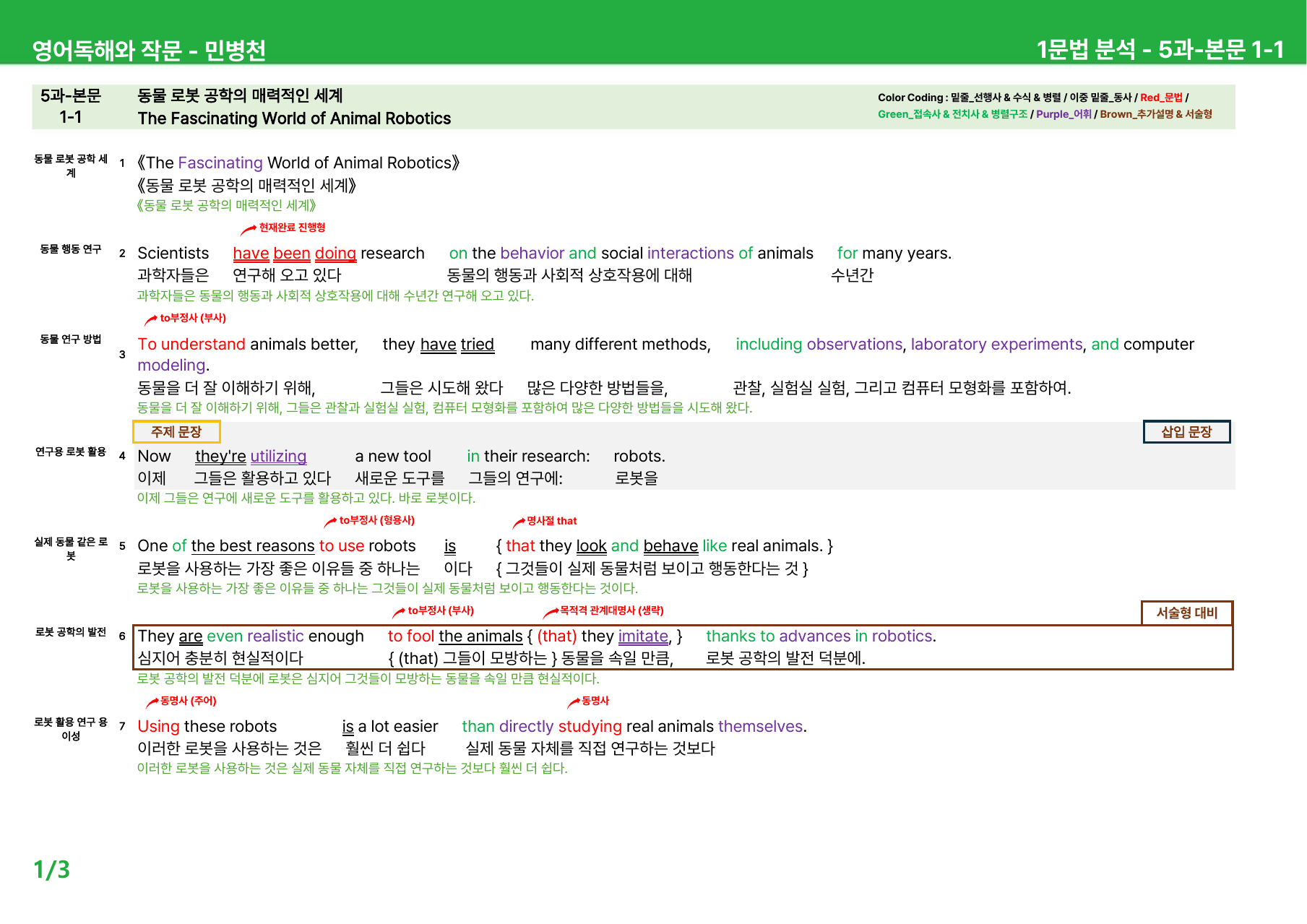The image size is (1307, 924).
Task: Click the red annotation '동명사 (주어)'
Action: tap(189, 701)
